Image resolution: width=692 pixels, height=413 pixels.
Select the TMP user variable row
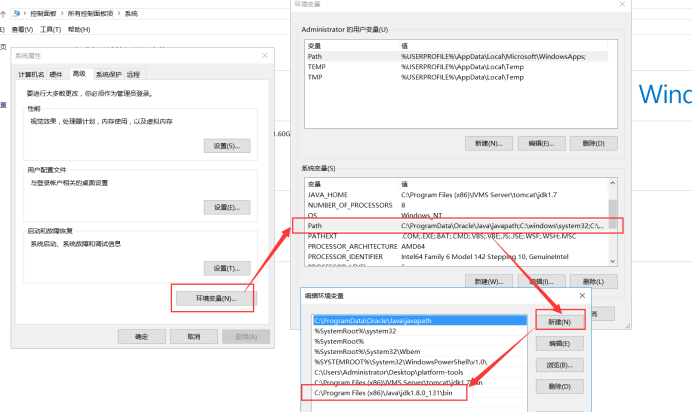point(457,77)
